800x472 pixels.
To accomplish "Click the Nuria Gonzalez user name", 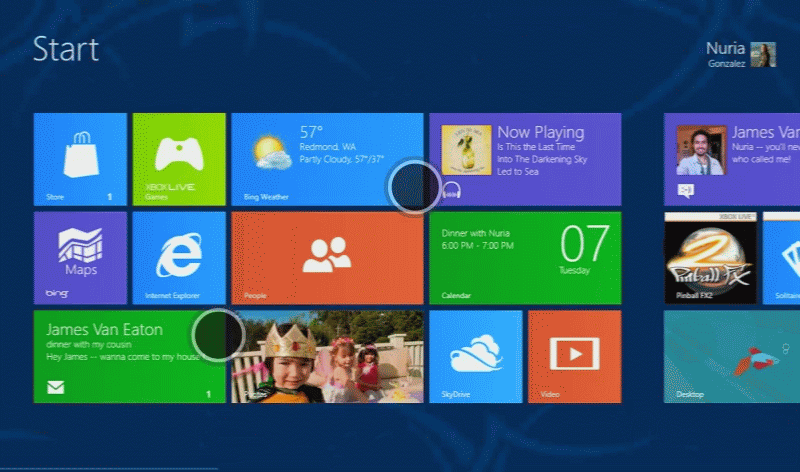I will point(726,55).
